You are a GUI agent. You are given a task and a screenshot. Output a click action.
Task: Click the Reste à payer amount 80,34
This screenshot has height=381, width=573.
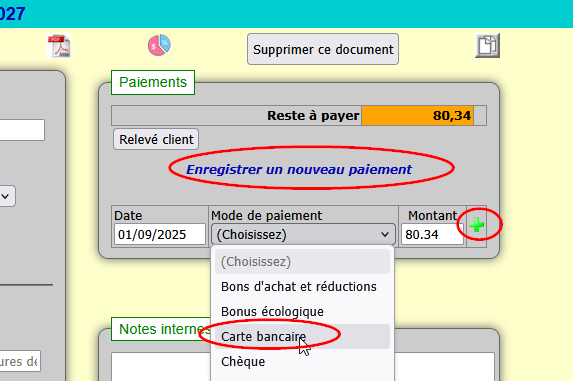click(x=417, y=116)
